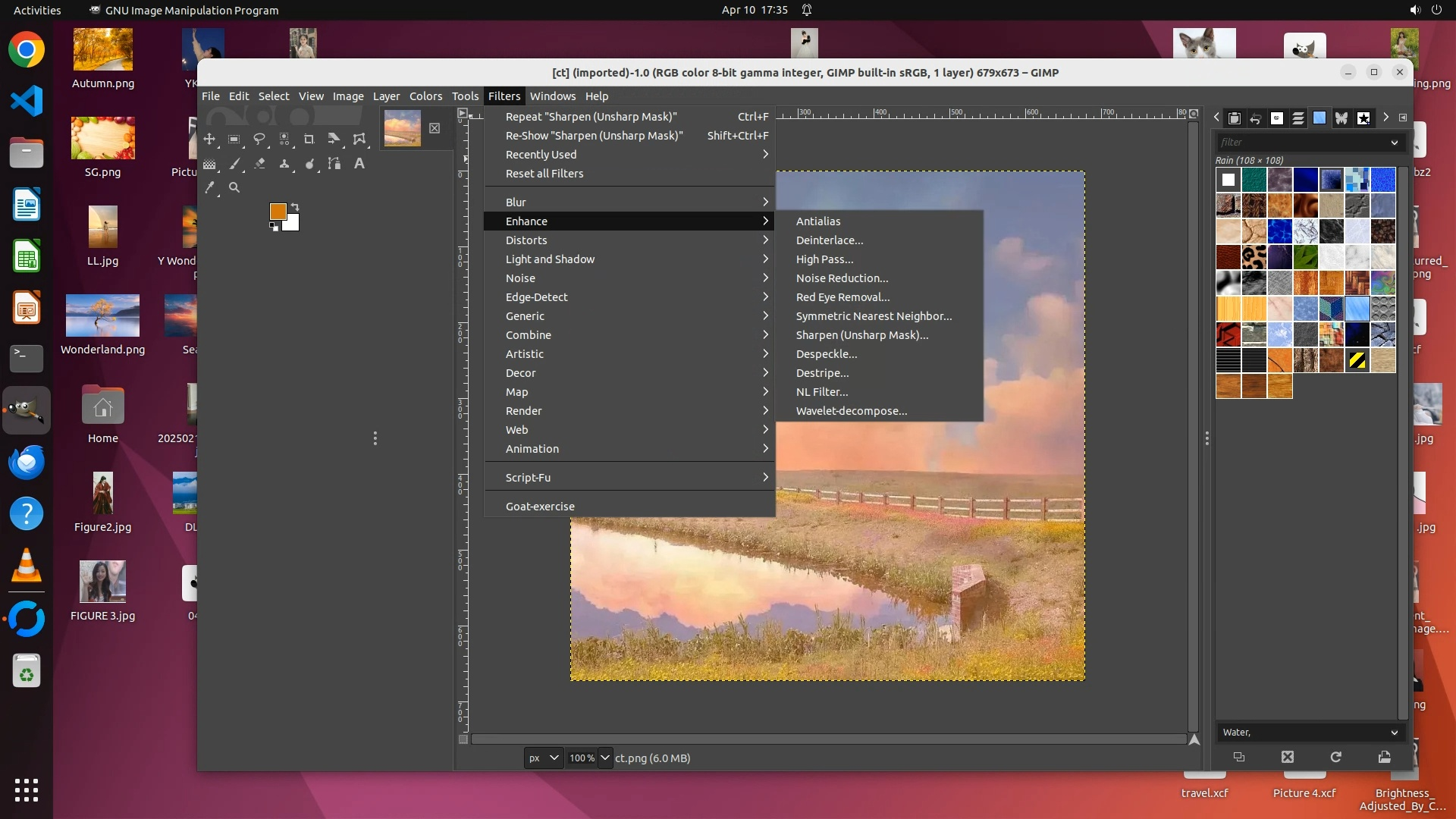Click the Noise Reduction filter entry
The width and height of the screenshot is (1456, 819).
tap(842, 278)
